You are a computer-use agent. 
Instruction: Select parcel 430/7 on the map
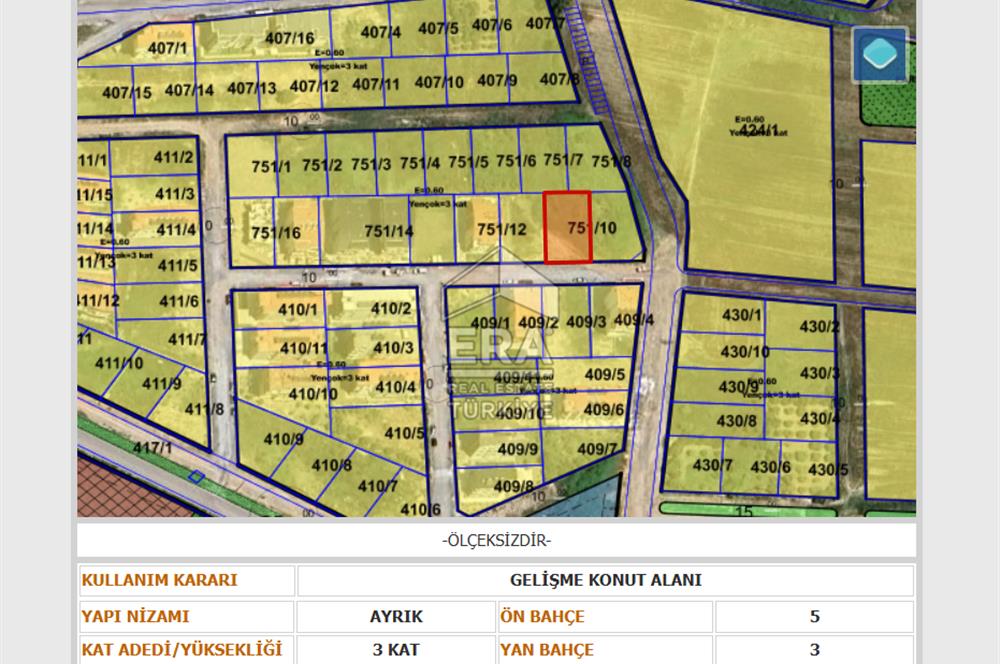pos(712,465)
